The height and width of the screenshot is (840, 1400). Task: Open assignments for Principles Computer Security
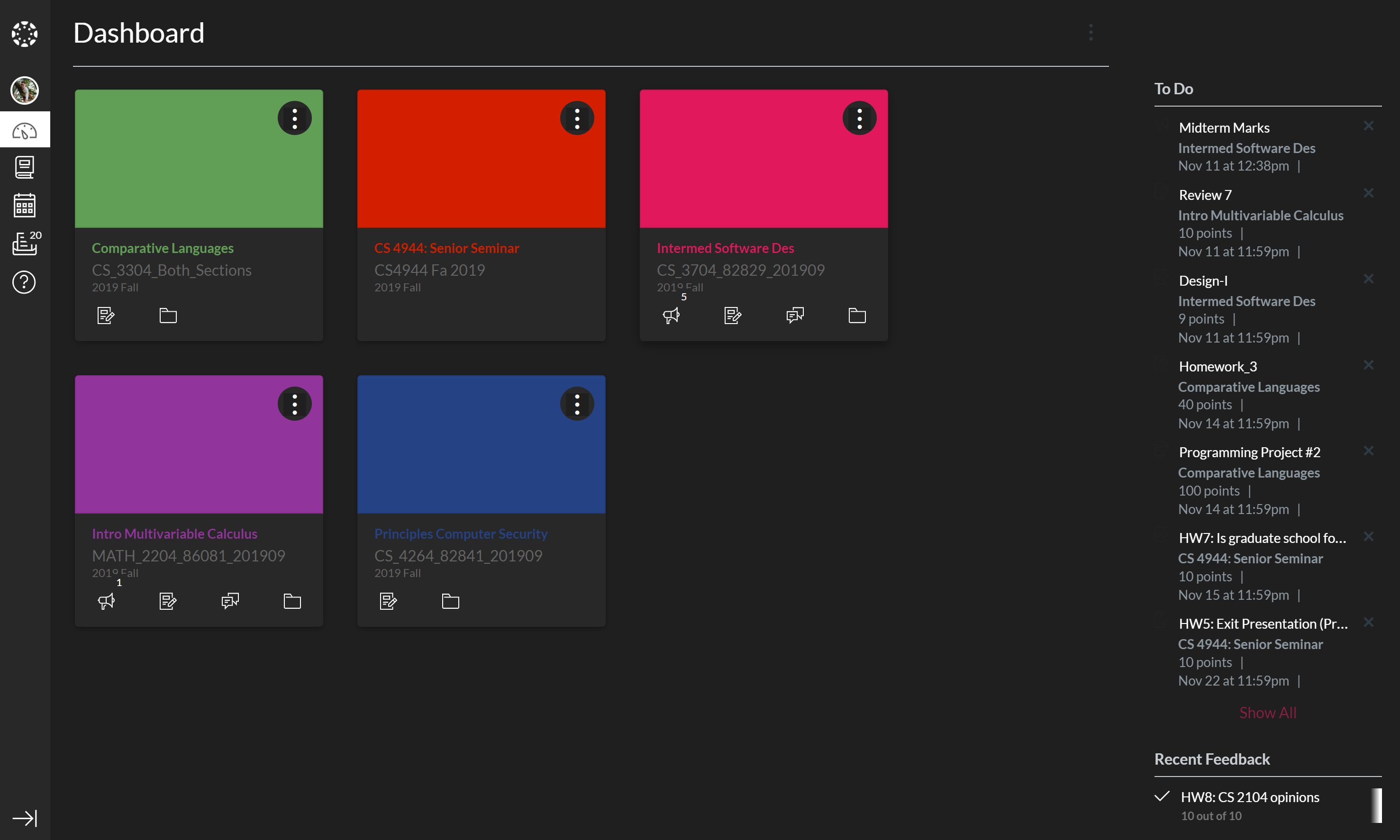pos(388,601)
